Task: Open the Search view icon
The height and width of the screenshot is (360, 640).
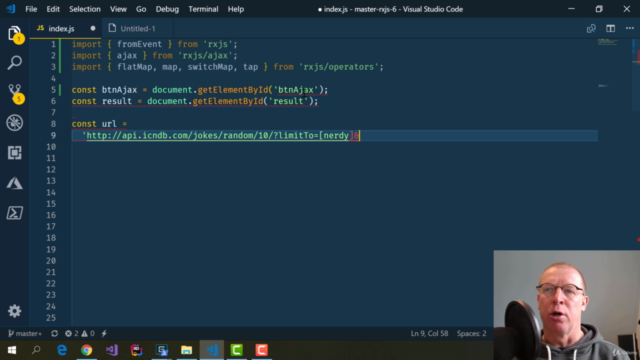Action: 15,62
